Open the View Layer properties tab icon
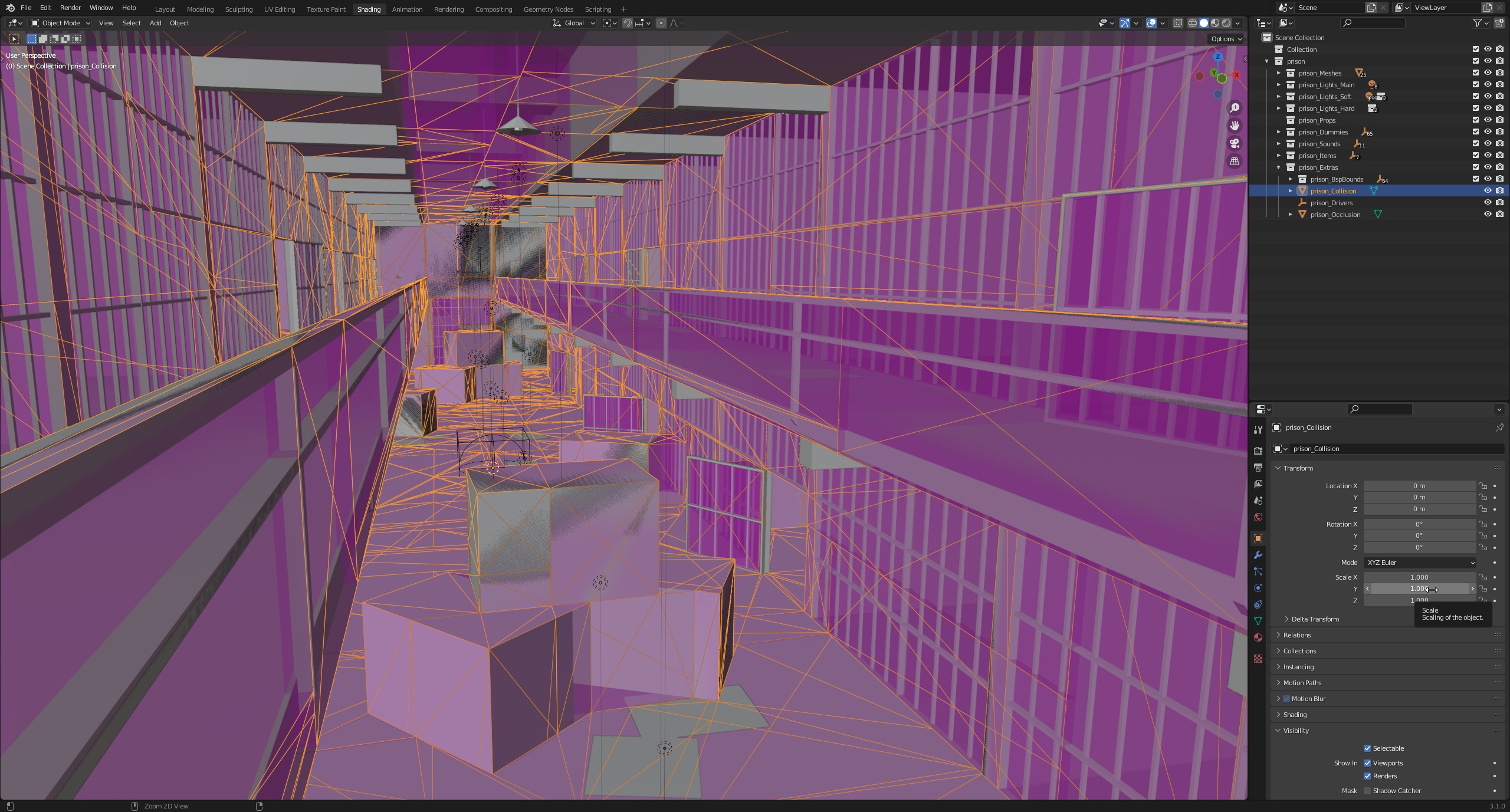This screenshot has width=1510, height=812. click(1258, 484)
